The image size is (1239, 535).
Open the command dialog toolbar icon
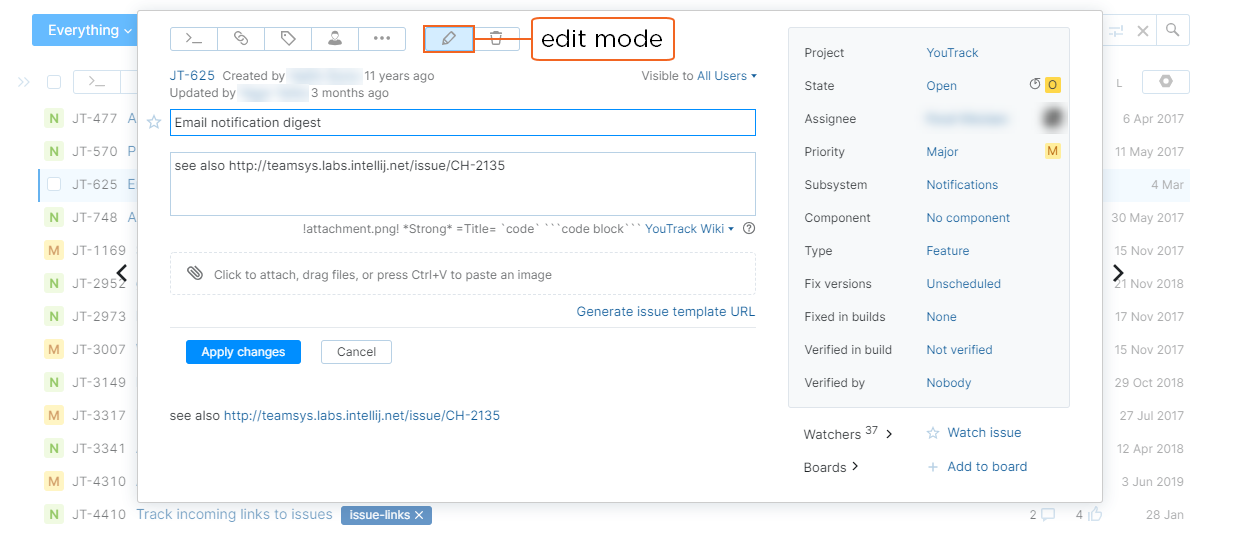(x=194, y=39)
